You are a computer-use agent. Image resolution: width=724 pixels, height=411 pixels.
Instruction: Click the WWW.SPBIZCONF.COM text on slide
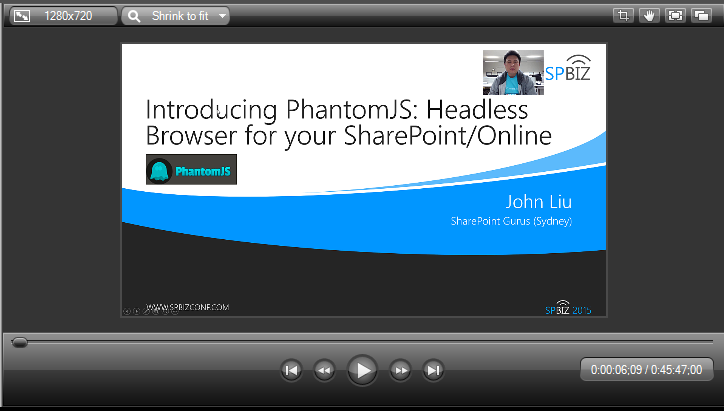click(x=189, y=307)
